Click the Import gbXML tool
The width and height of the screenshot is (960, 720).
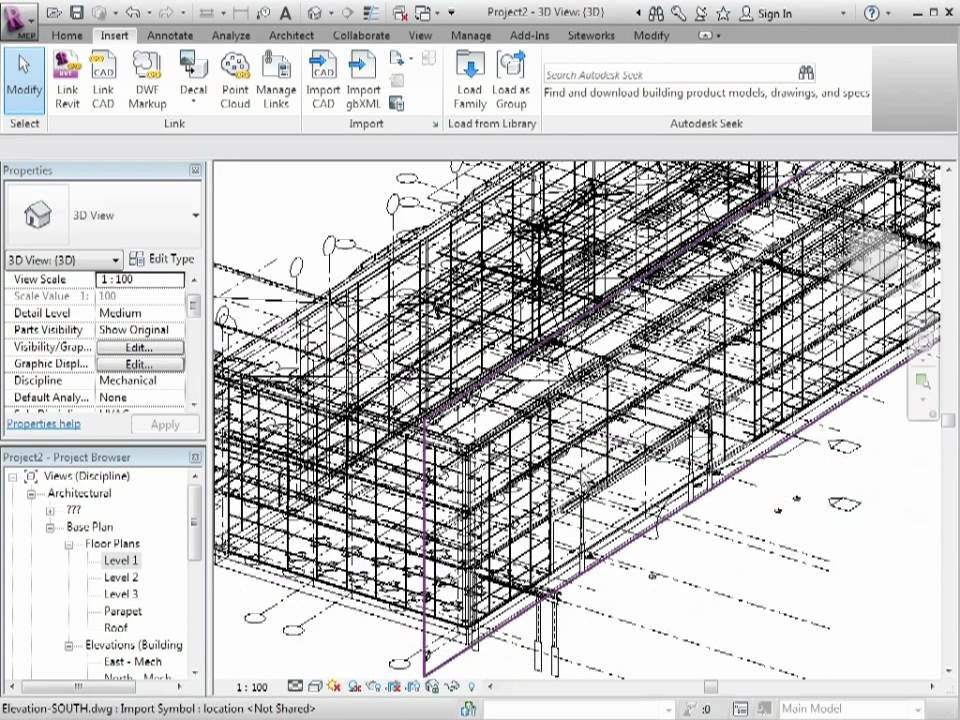(x=363, y=80)
